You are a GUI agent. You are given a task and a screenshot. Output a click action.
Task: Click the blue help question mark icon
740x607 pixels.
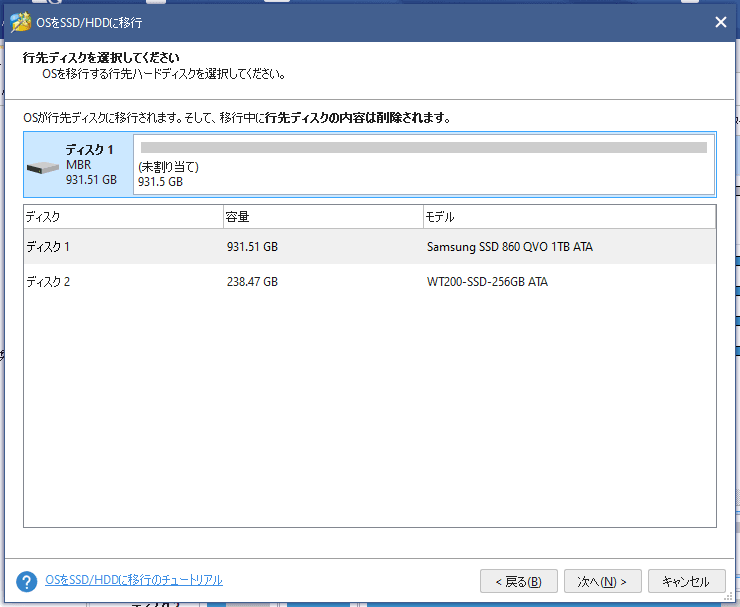tap(27, 581)
